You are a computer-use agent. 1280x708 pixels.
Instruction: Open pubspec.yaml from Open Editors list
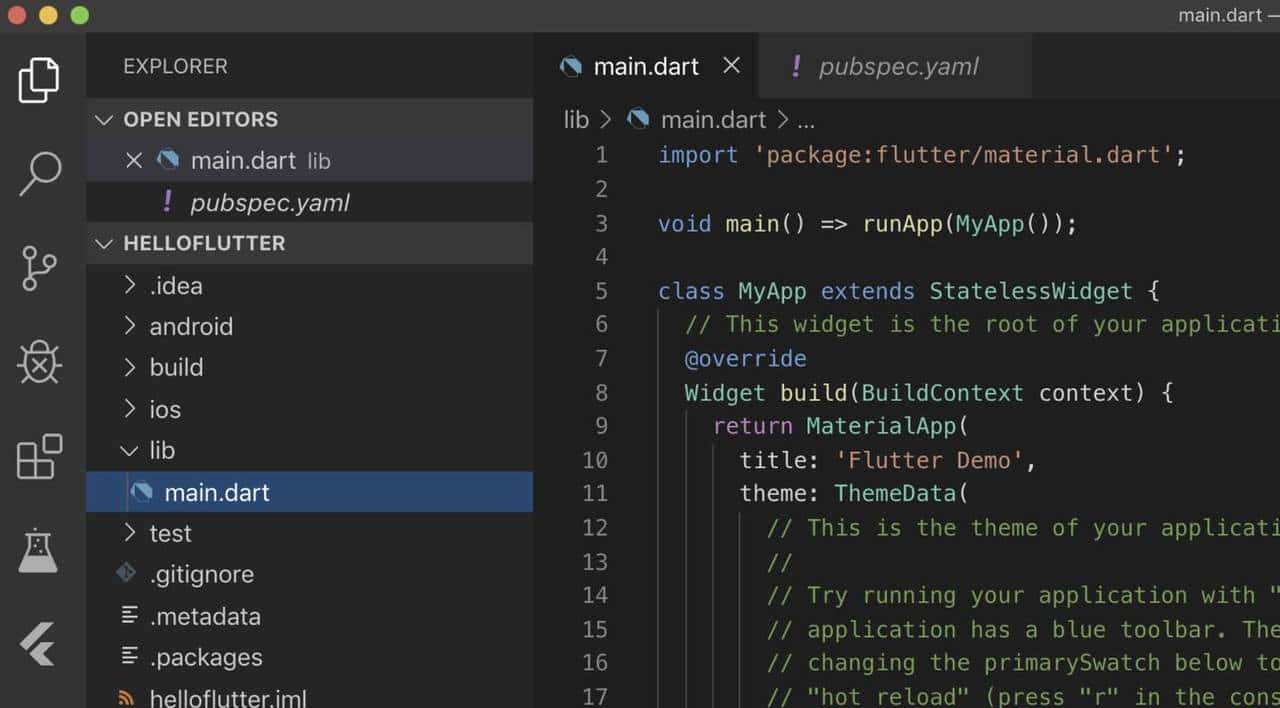(x=269, y=203)
